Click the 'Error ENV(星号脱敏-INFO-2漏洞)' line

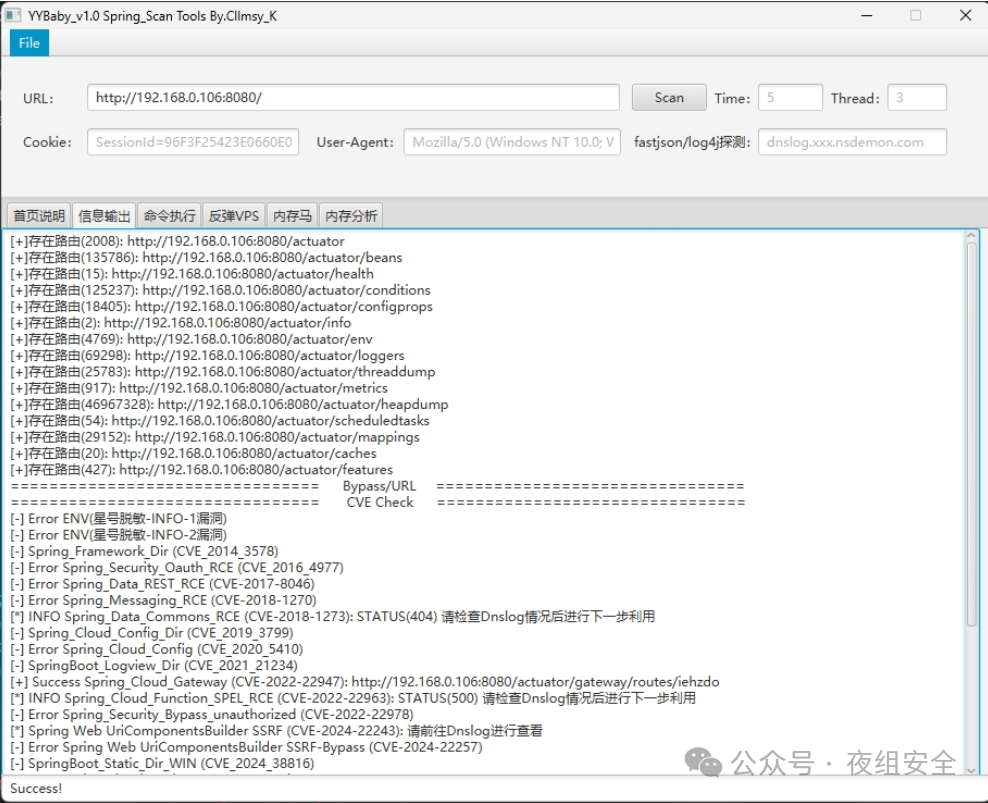pos(118,534)
